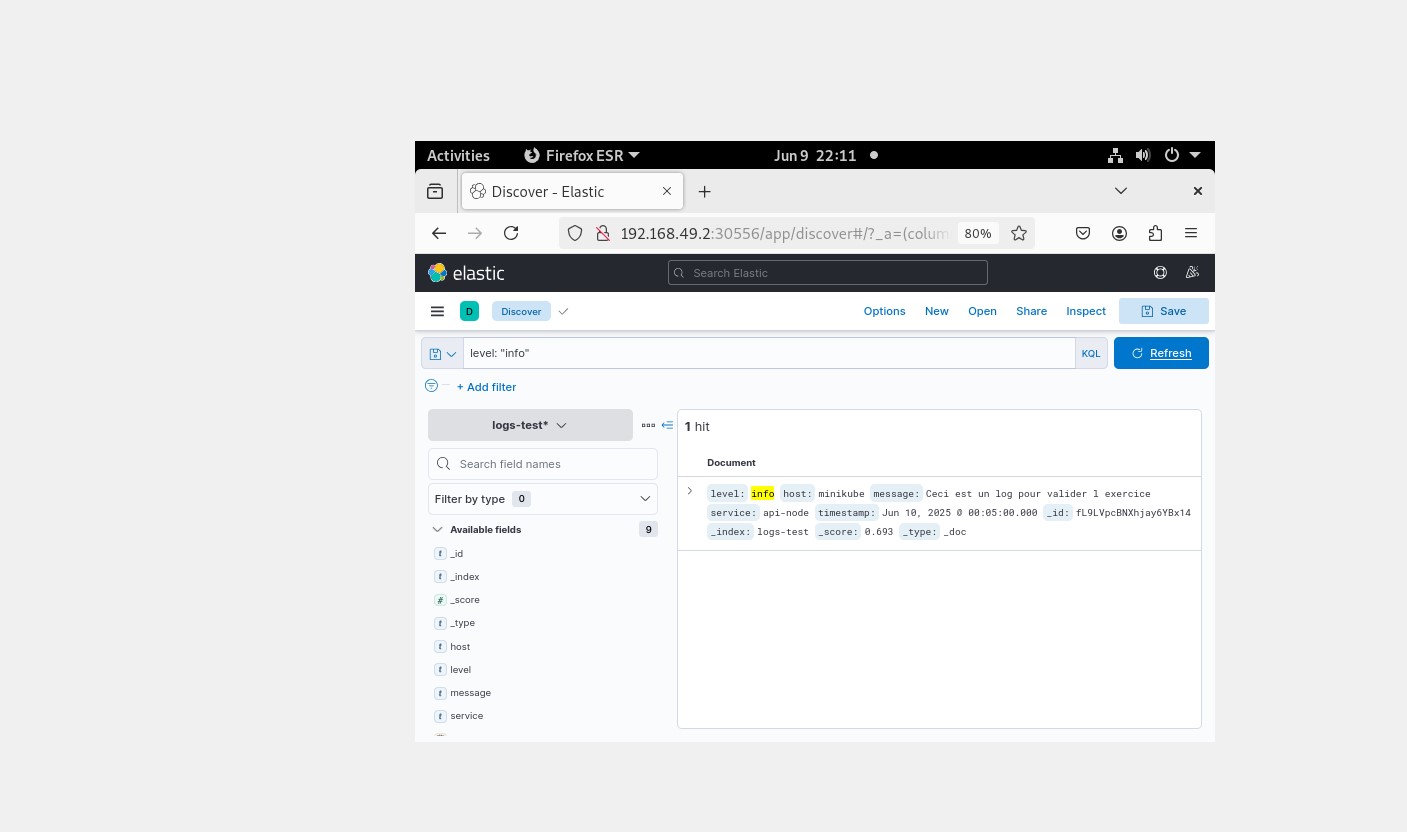Collapse the Available fields section

click(x=437, y=530)
